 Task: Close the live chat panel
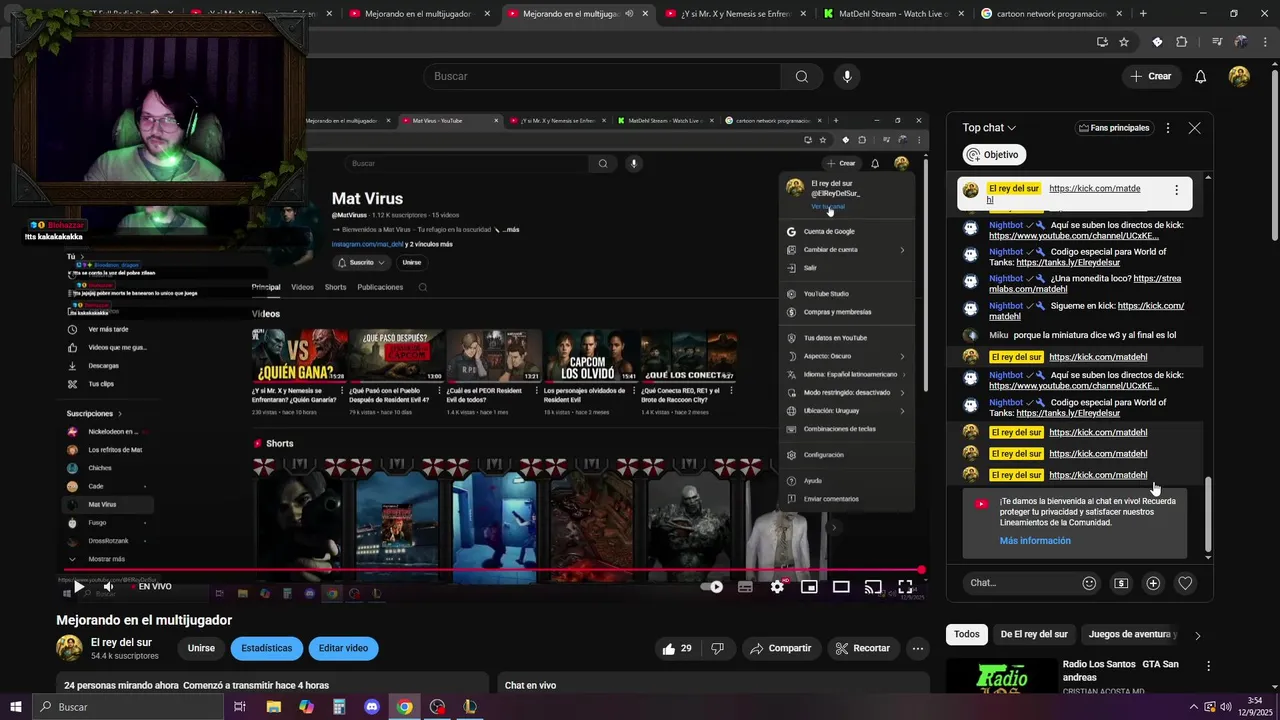coord(1194,128)
